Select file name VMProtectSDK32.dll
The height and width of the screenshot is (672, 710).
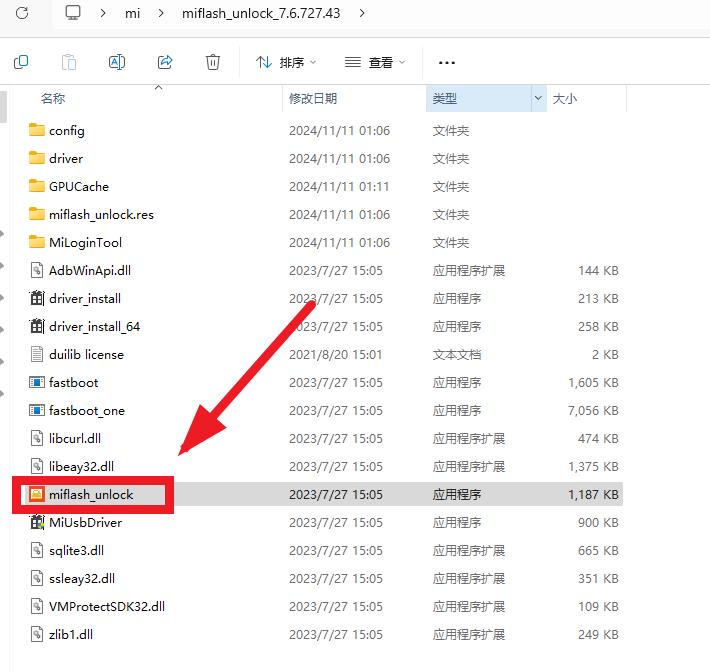107,606
